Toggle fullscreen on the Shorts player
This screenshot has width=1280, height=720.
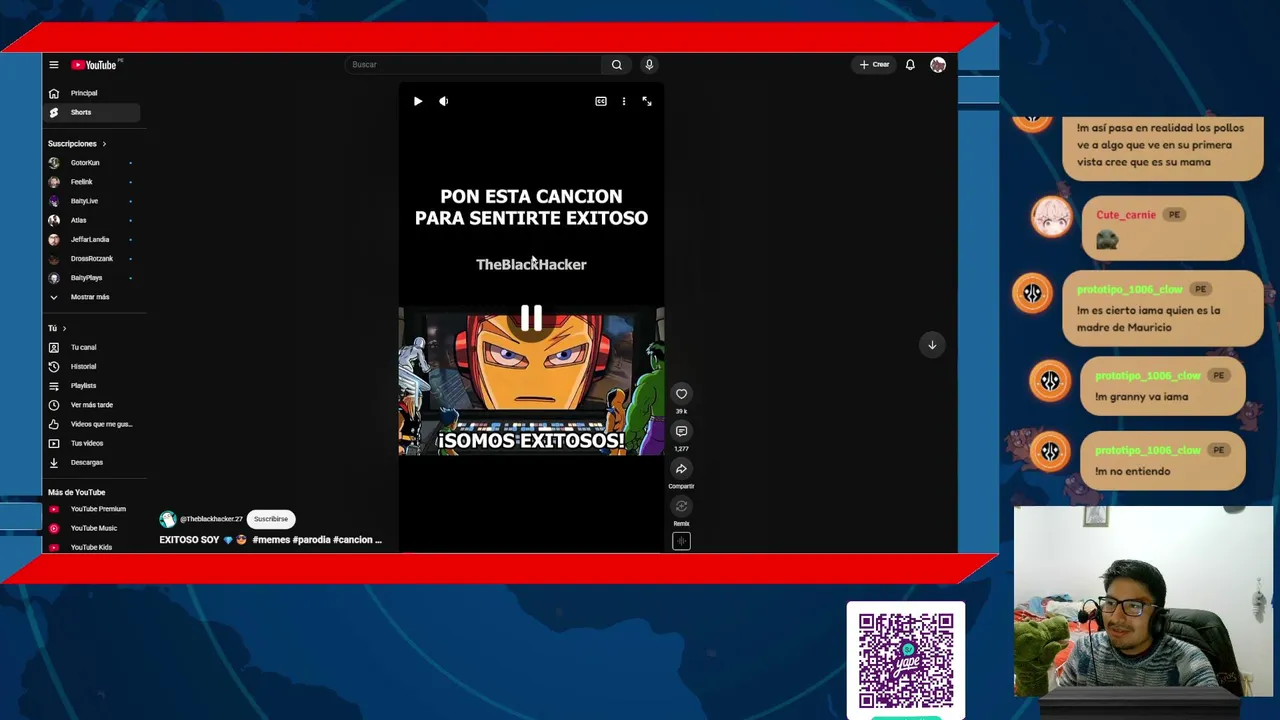pyautogui.click(x=647, y=101)
